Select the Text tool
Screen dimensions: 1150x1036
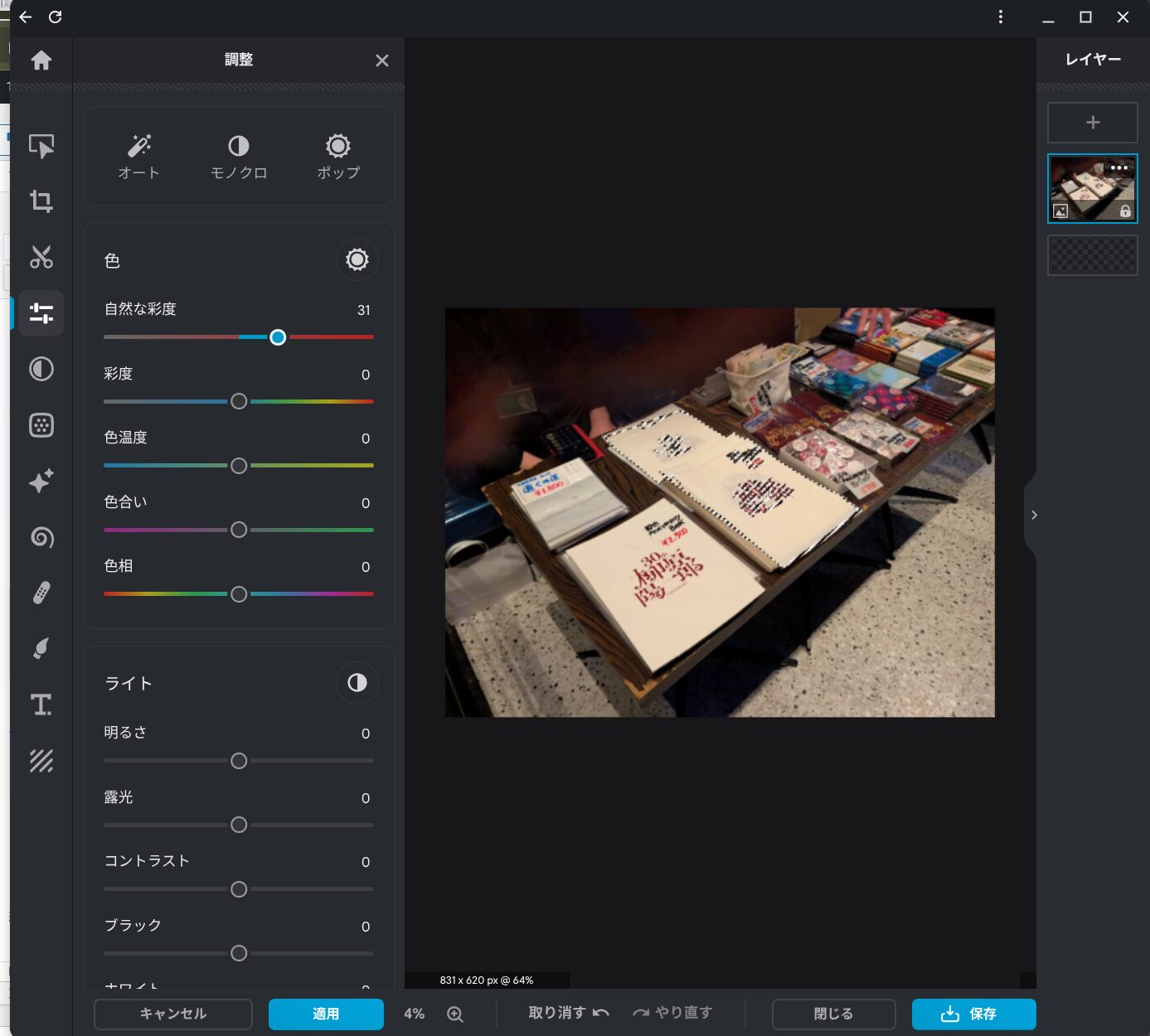(x=41, y=704)
